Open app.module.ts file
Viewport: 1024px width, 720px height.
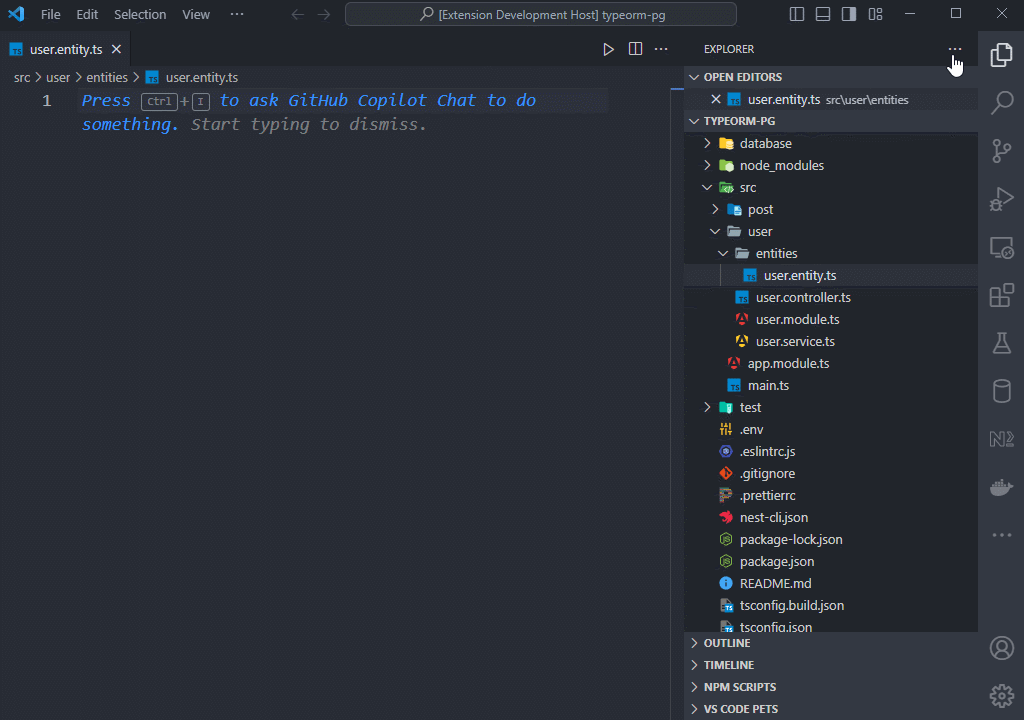click(x=831, y=364)
